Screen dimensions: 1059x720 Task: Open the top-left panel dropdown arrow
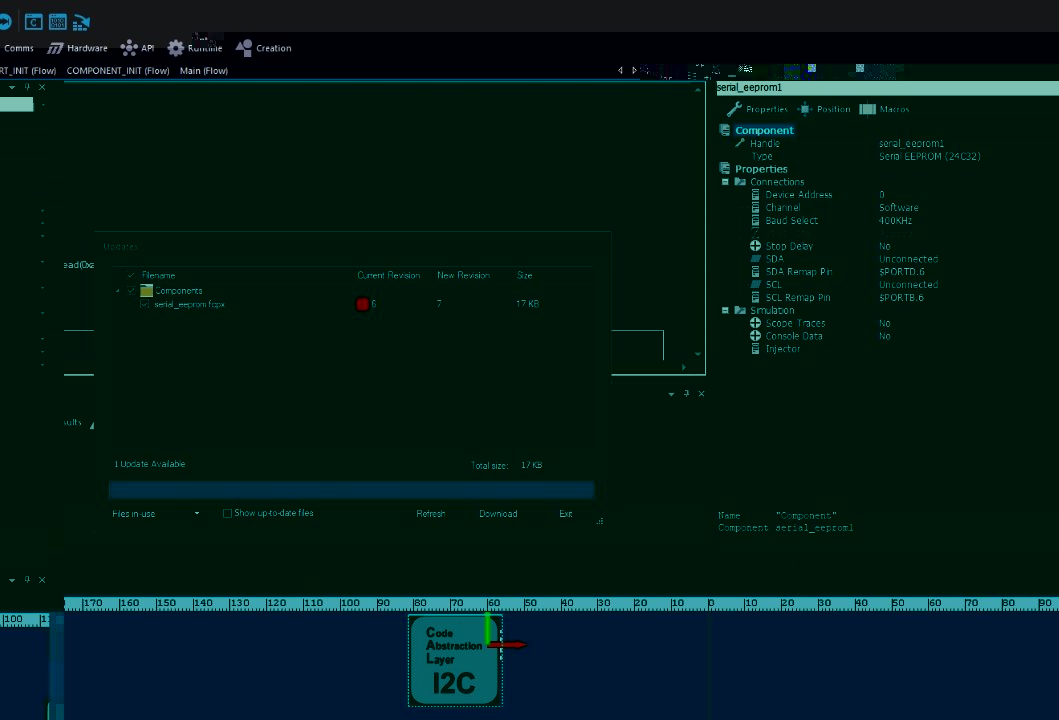(12, 87)
